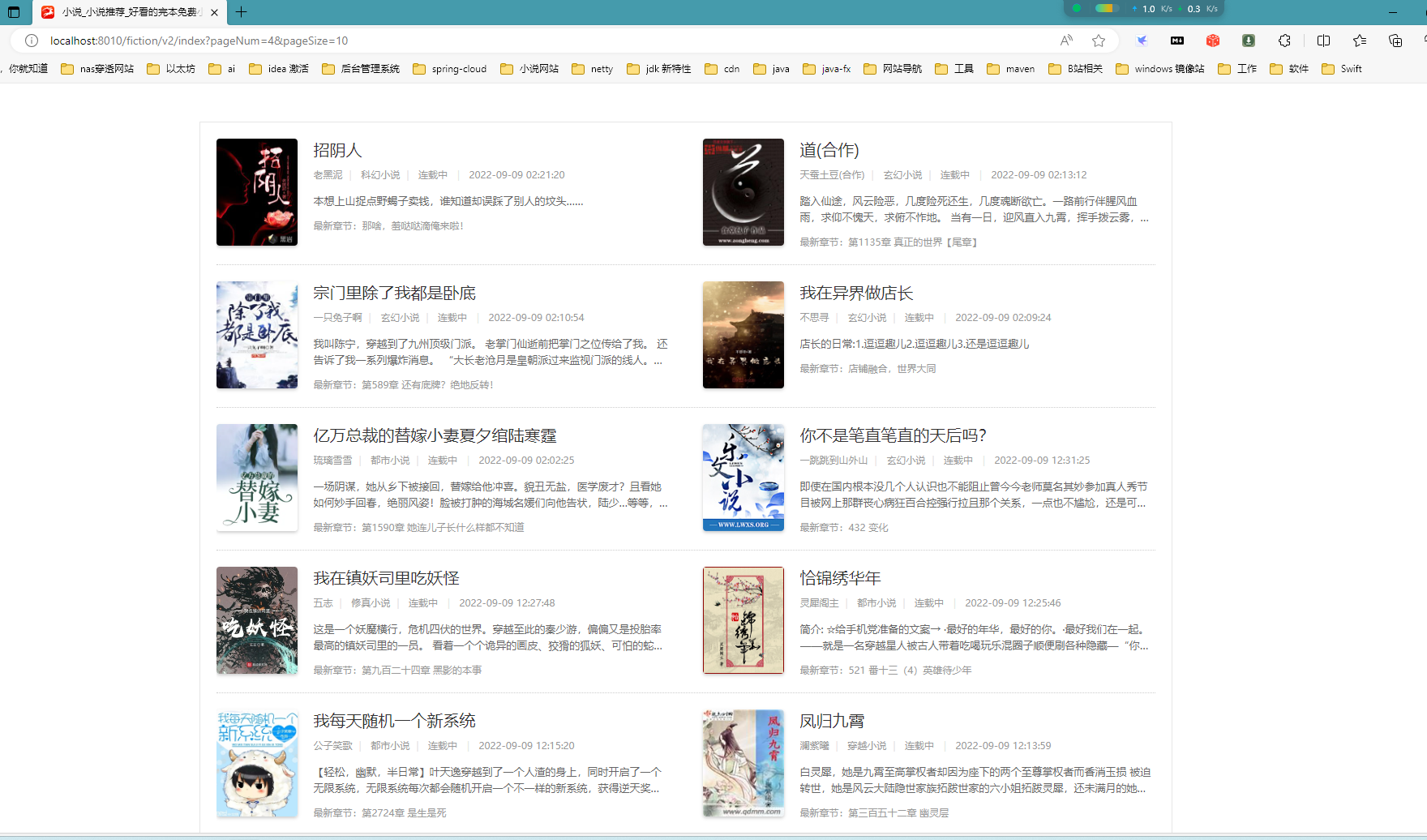Add page to favorites with star icon
Viewport: 1427px width, 840px height.
coord(1099,41)
